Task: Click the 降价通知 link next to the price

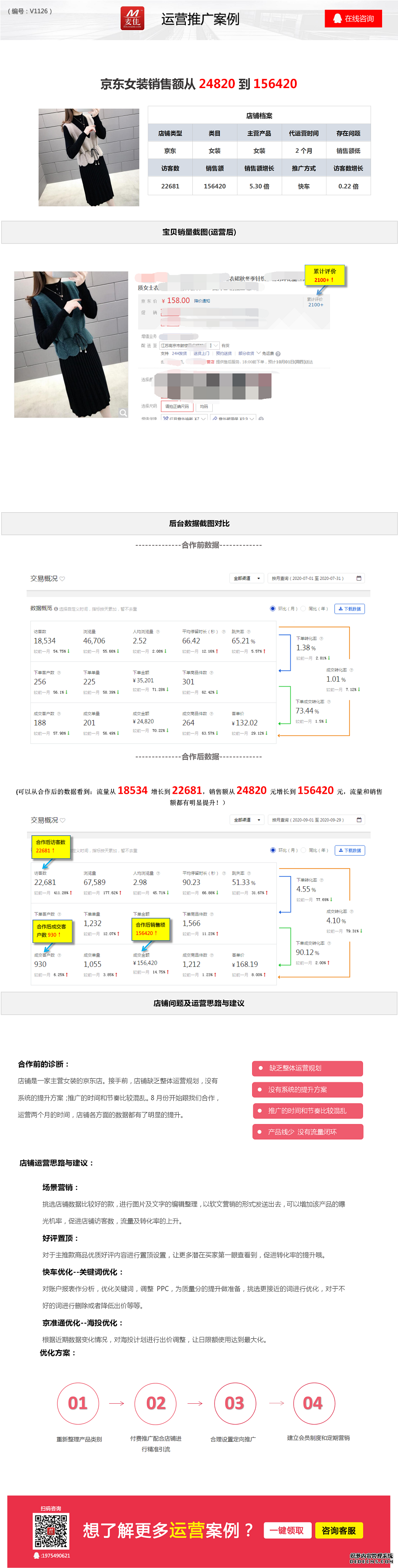Action: pyautogui.click(x=202, y=301)
